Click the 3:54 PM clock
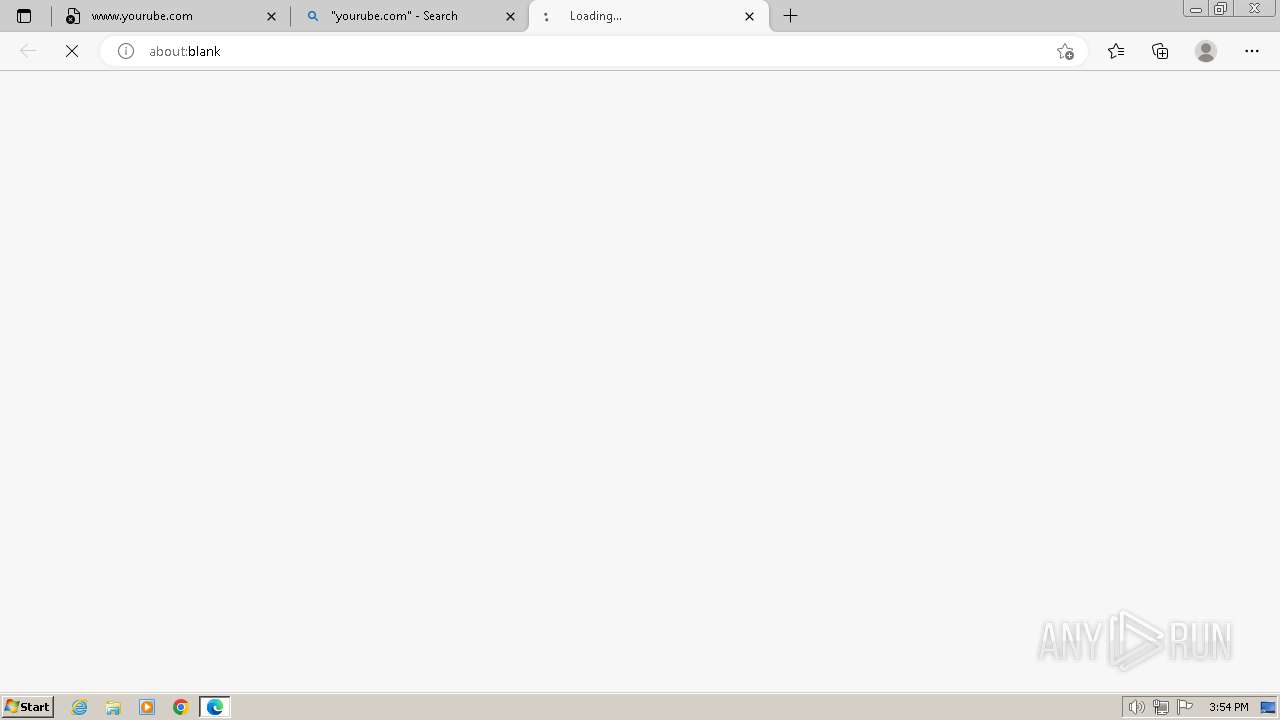 tap(1229, 707)
